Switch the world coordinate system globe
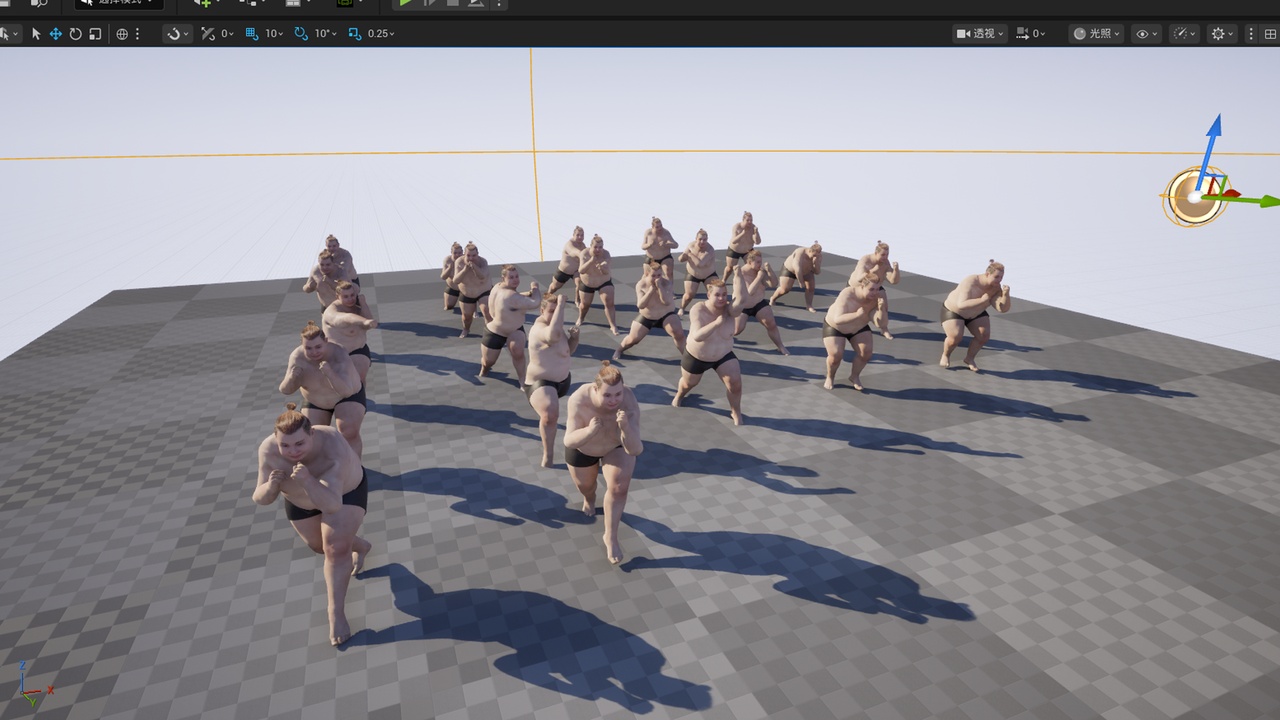The image size is (1280, 720). [x=122, y=34]
